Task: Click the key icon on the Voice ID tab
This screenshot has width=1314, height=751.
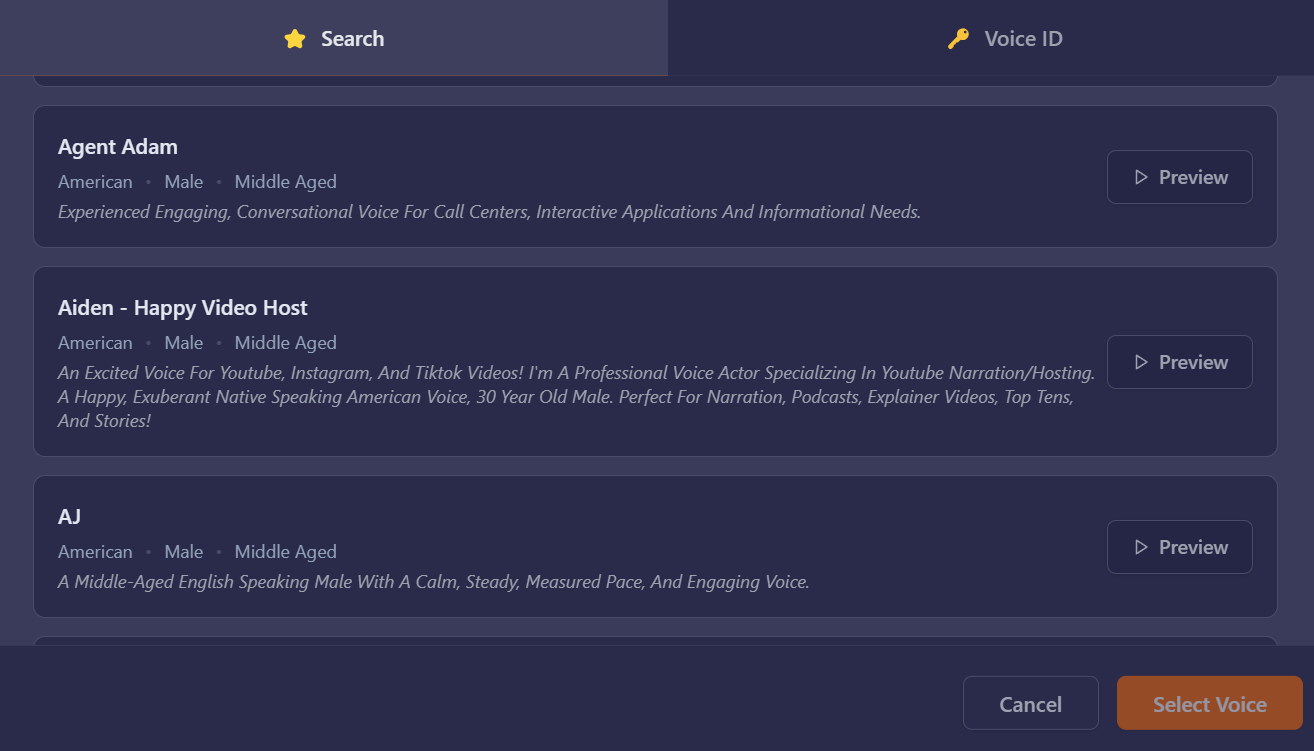Action: click(x=958, y=39)
